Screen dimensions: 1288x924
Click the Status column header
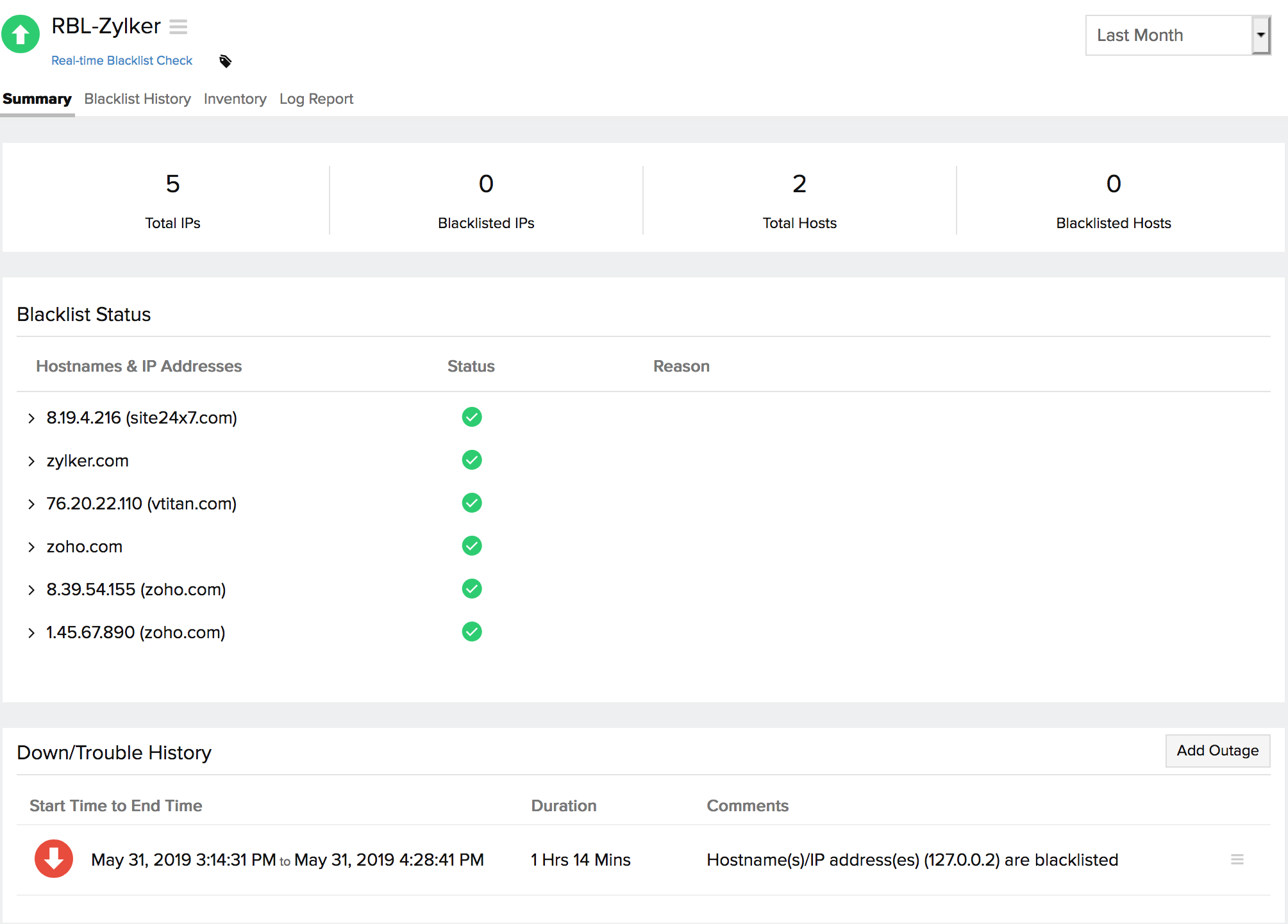point(471,366)
